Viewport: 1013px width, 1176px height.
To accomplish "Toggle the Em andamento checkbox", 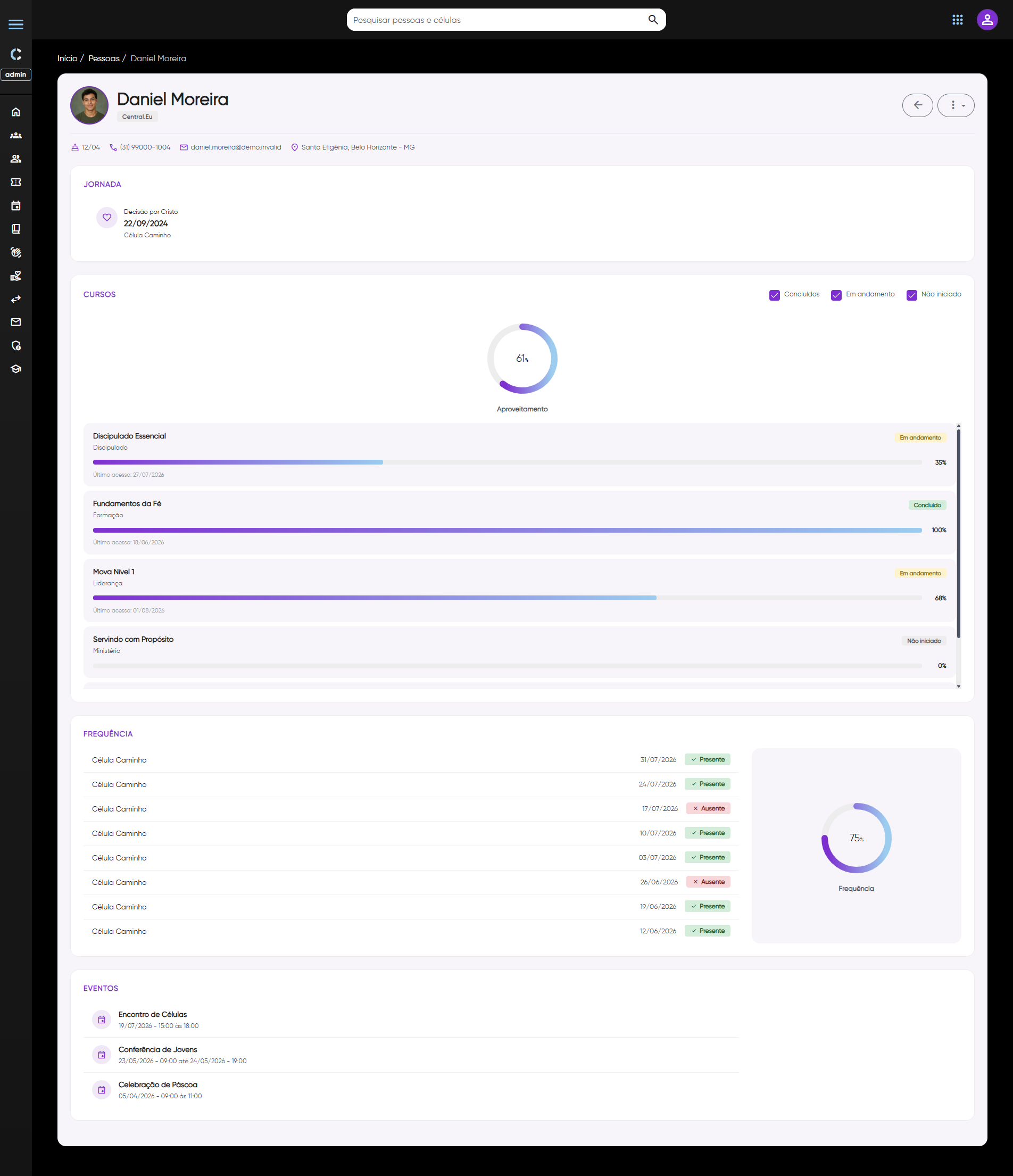I will [x=836, y=295].
